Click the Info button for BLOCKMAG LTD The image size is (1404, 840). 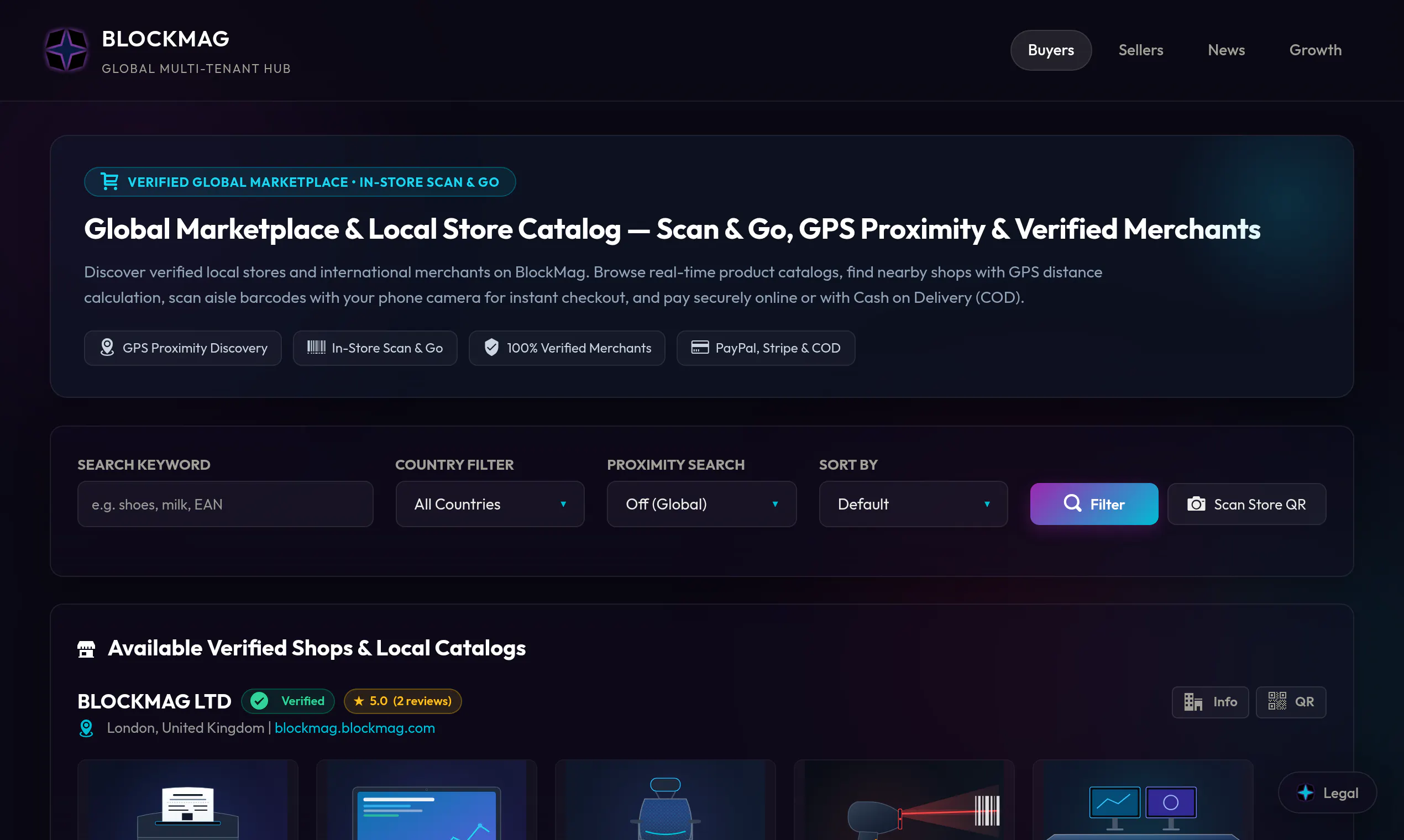(1210, 702)
